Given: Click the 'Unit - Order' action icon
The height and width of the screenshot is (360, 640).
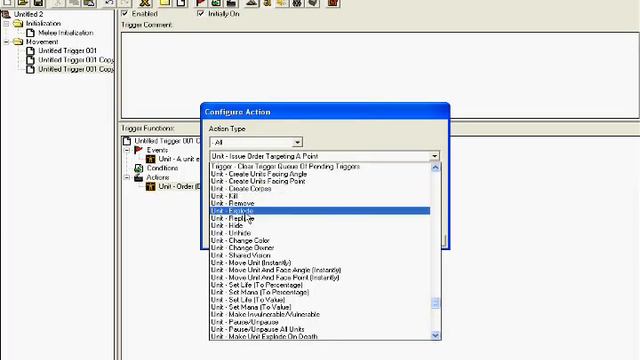Looking at the screenshot, I should click(151, 187).
